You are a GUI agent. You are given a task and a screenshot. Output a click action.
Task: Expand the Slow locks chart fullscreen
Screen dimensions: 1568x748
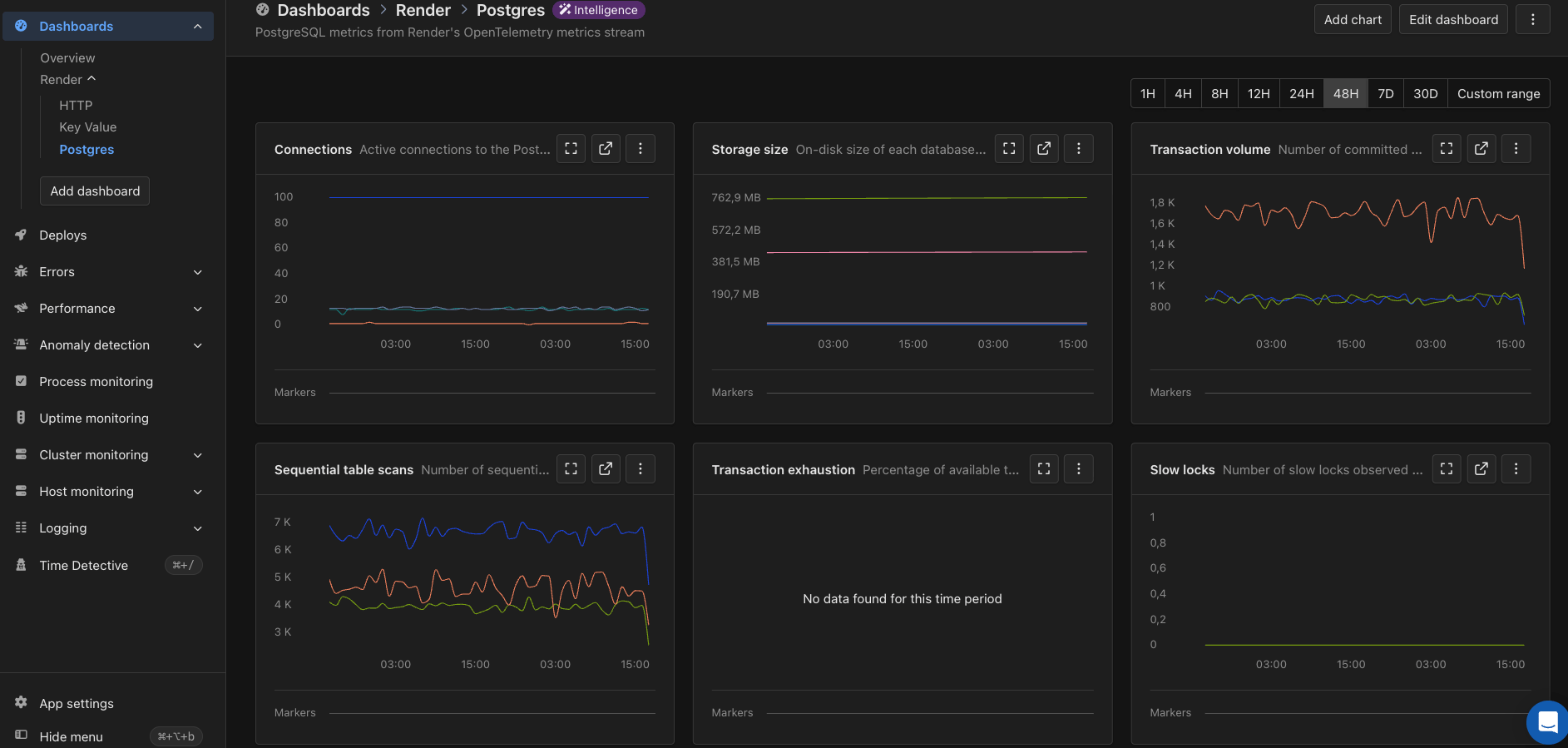point(1447,468)
